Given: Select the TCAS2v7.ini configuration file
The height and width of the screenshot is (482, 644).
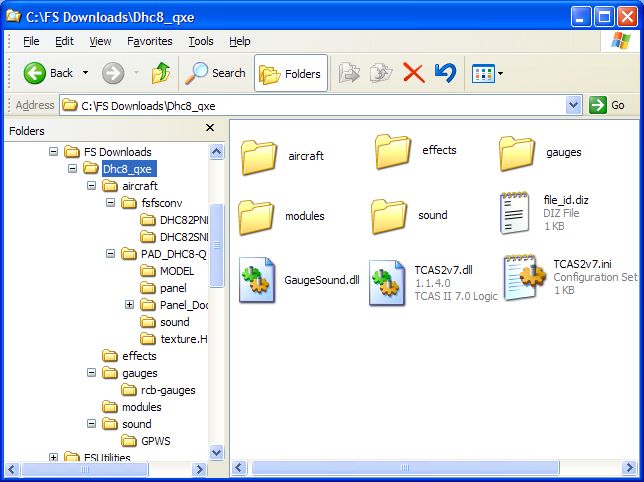Looking at the screenshot, I should coord(523,277).
